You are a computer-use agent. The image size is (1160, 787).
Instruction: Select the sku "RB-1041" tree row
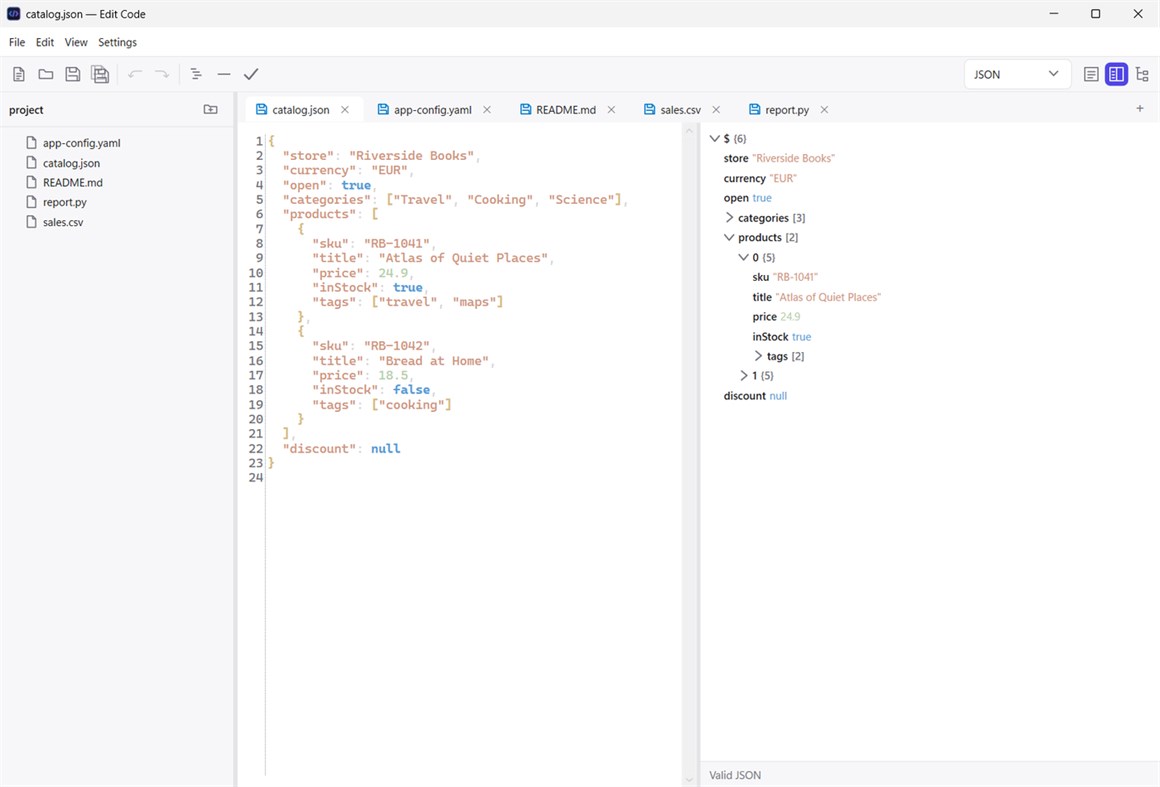point(785,277)
